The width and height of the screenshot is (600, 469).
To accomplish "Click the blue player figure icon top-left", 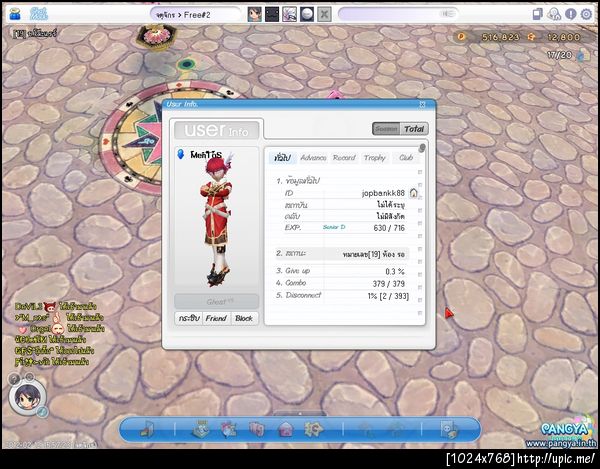I will pos(15,14).
